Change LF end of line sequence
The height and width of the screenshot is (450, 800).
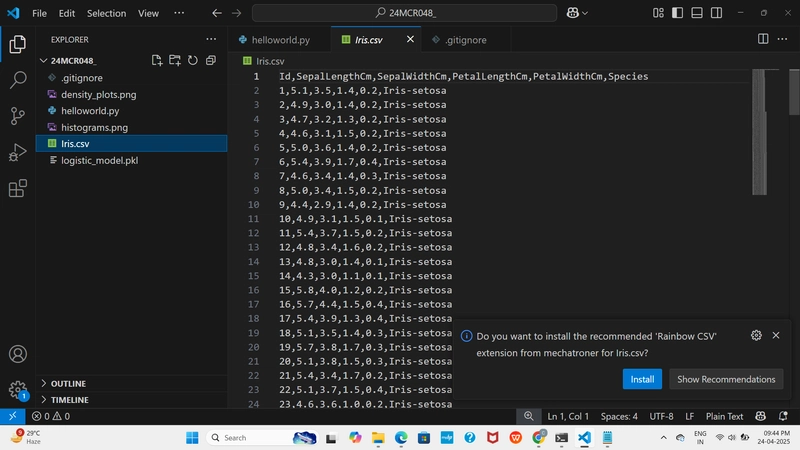(689, 416)
